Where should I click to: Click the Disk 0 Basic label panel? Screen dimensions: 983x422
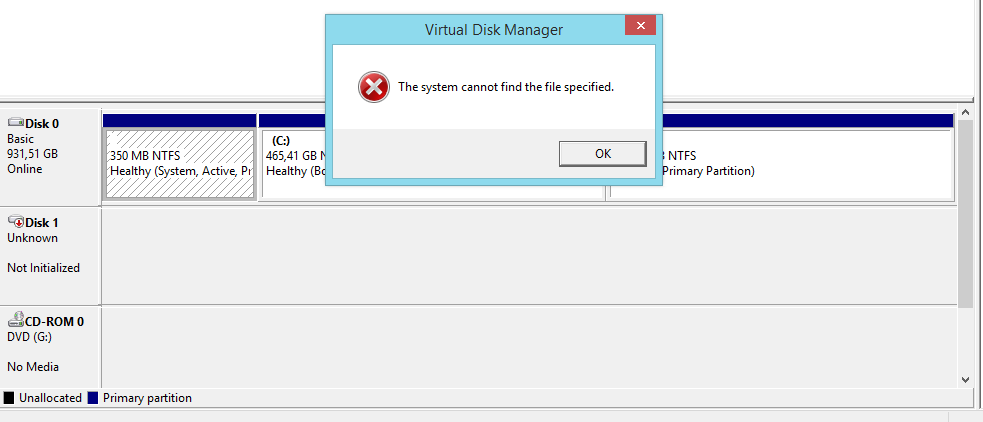point(50,157)
